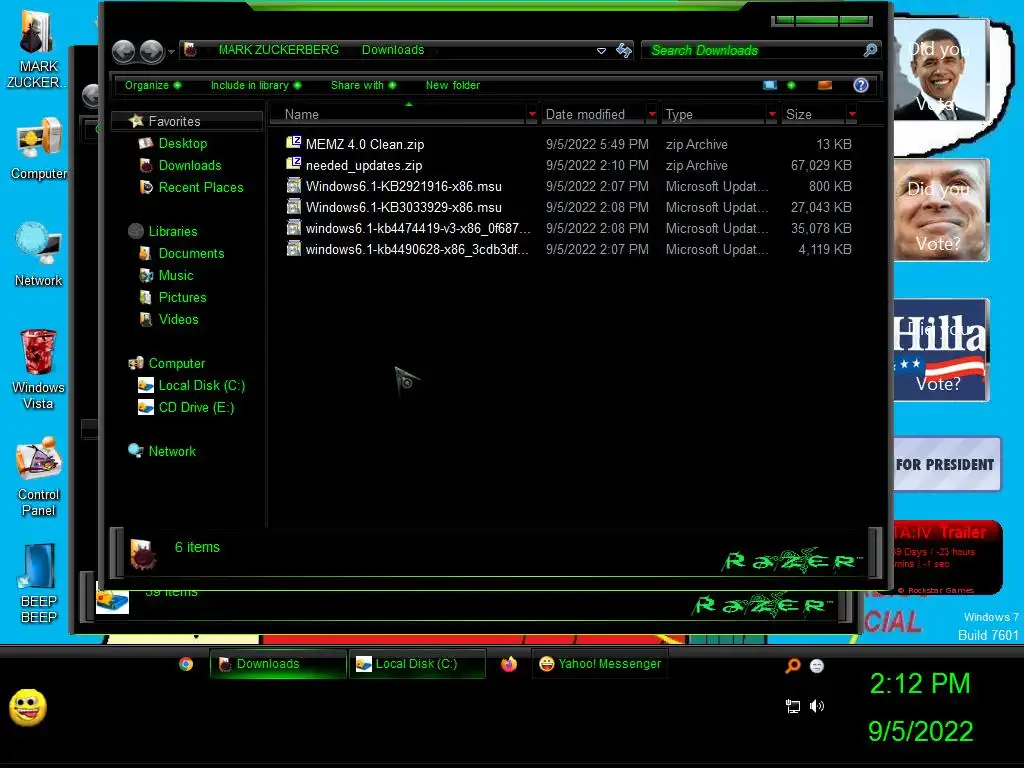Click the Back navigation button in Downloads window
The image size is (1024, 768).
coord(123,51)
